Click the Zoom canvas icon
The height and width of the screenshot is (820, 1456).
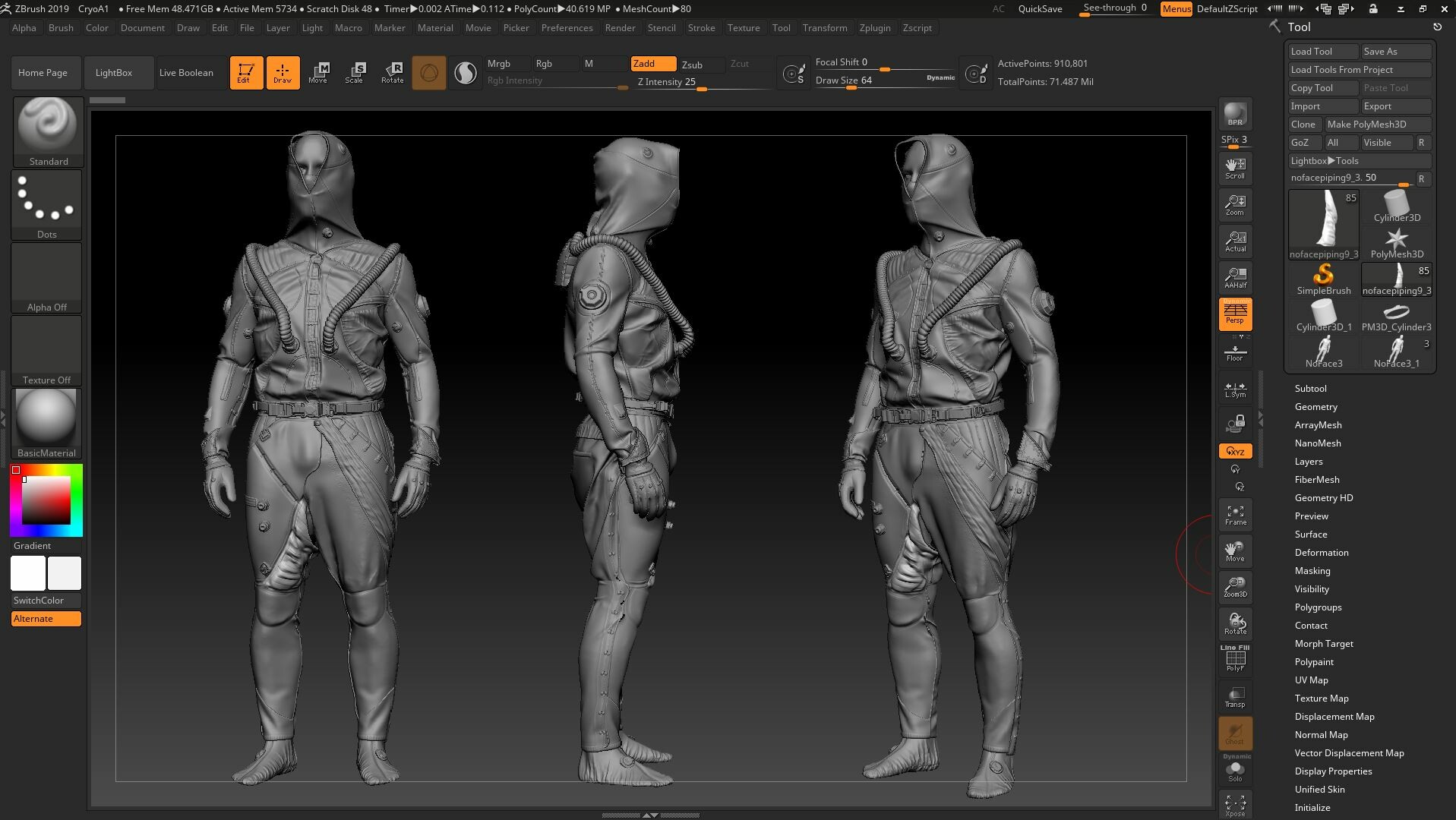tap(1235, 205)
